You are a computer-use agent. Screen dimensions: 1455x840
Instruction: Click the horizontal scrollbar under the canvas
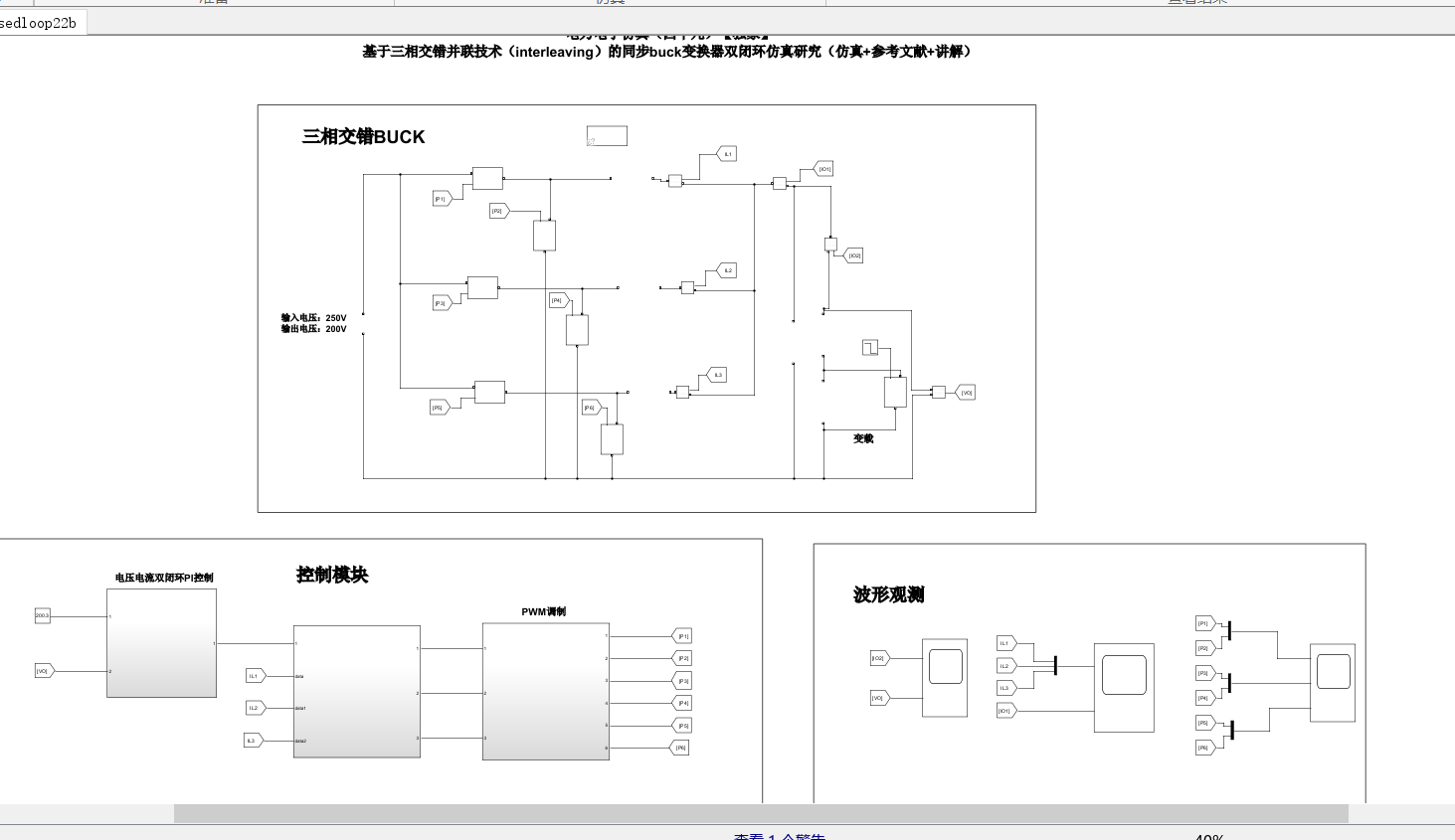click(761, 813)
